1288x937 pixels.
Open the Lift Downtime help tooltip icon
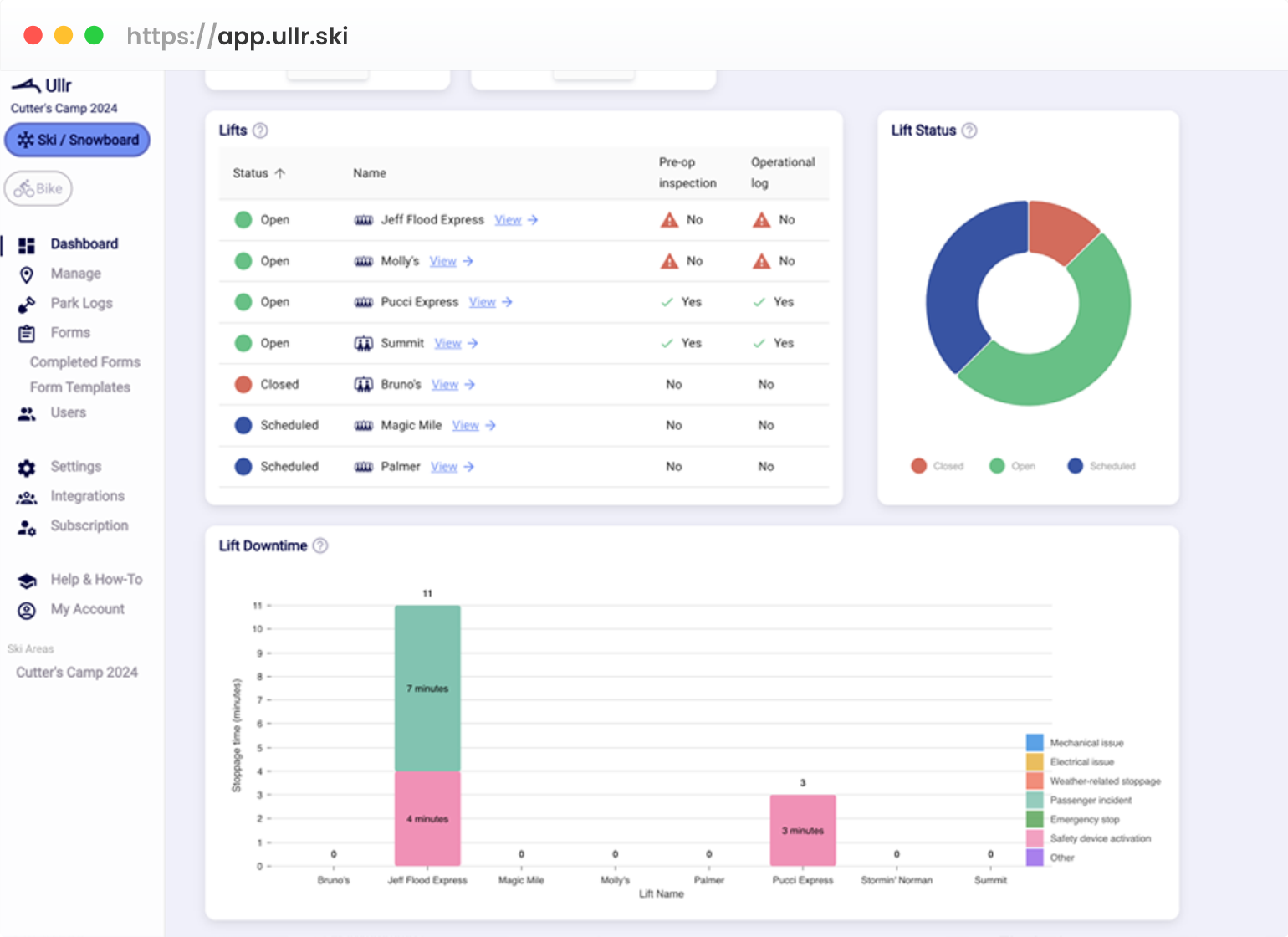pyautogui.click(x=320, y=545)
